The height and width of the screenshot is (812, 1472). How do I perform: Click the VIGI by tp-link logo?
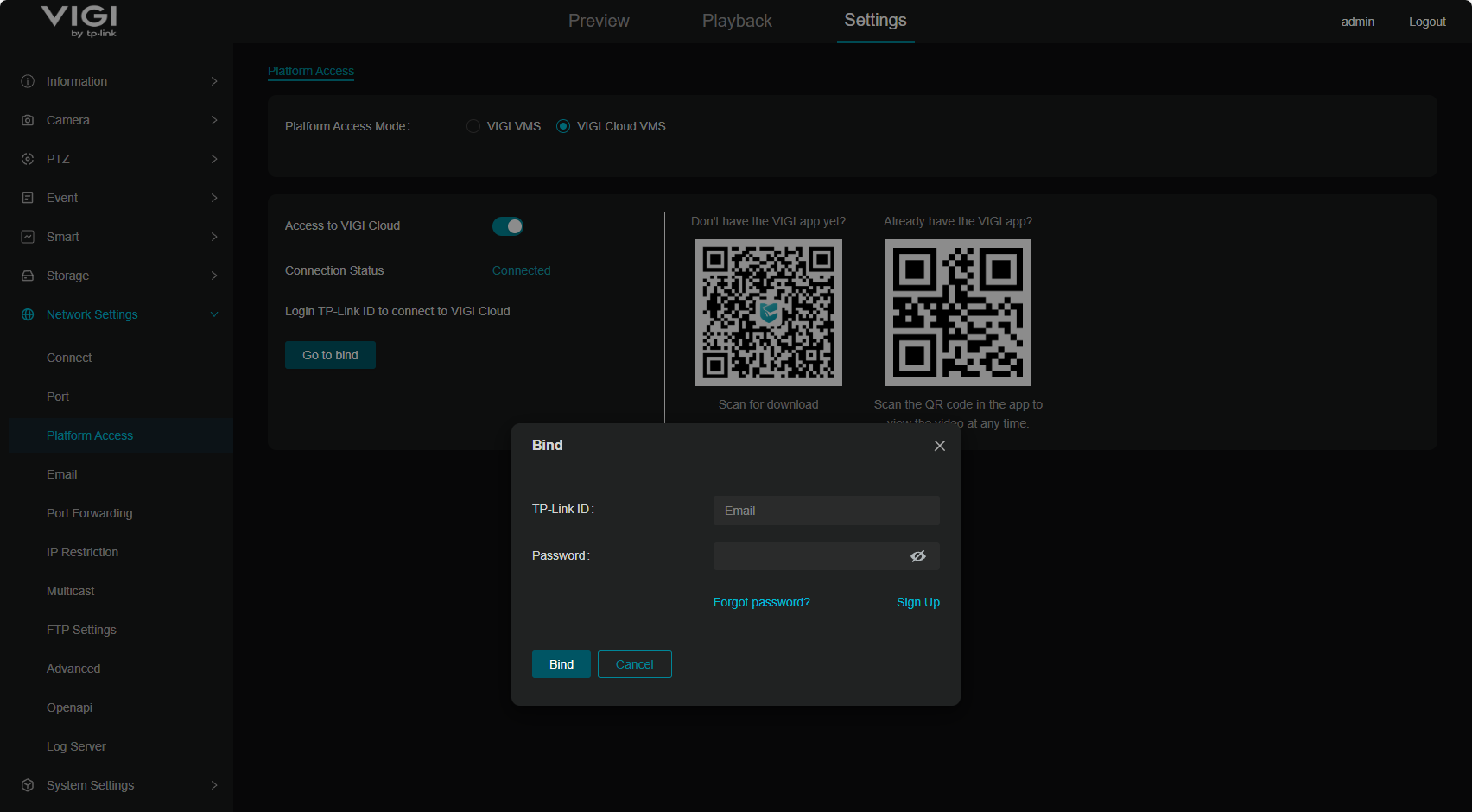click(79, 21)
